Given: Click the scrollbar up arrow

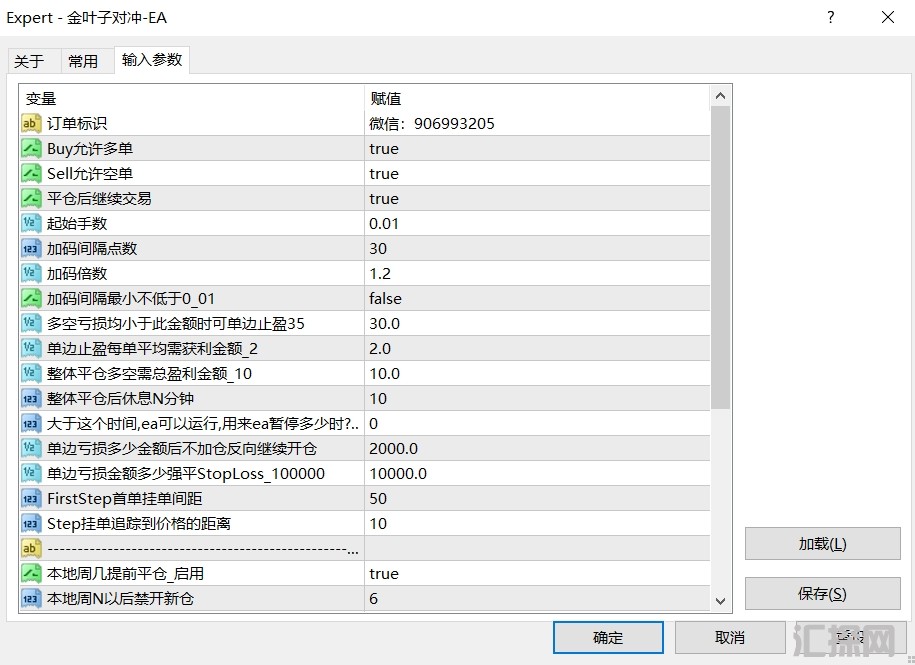Looking at the screenshot, I should coord(721,96).
